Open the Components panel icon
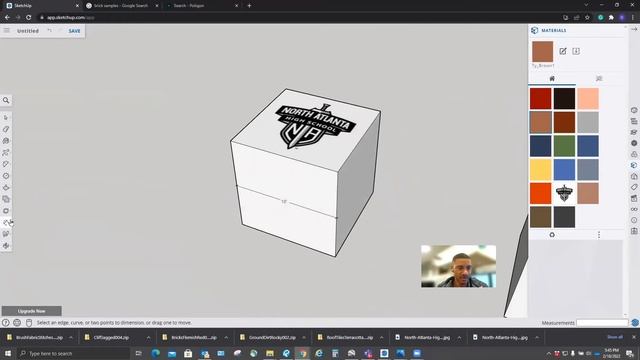 click(x=634, y=143)
